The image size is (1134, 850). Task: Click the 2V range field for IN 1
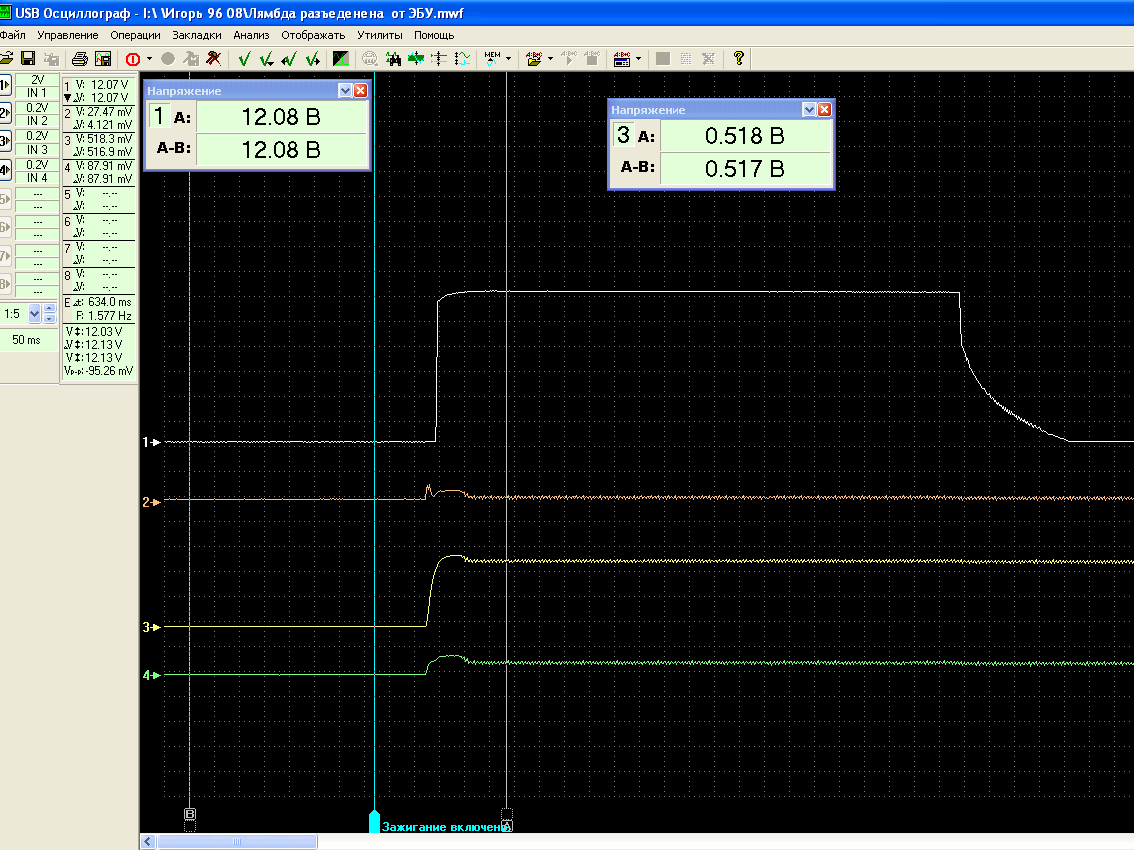[x=37, y=79]
